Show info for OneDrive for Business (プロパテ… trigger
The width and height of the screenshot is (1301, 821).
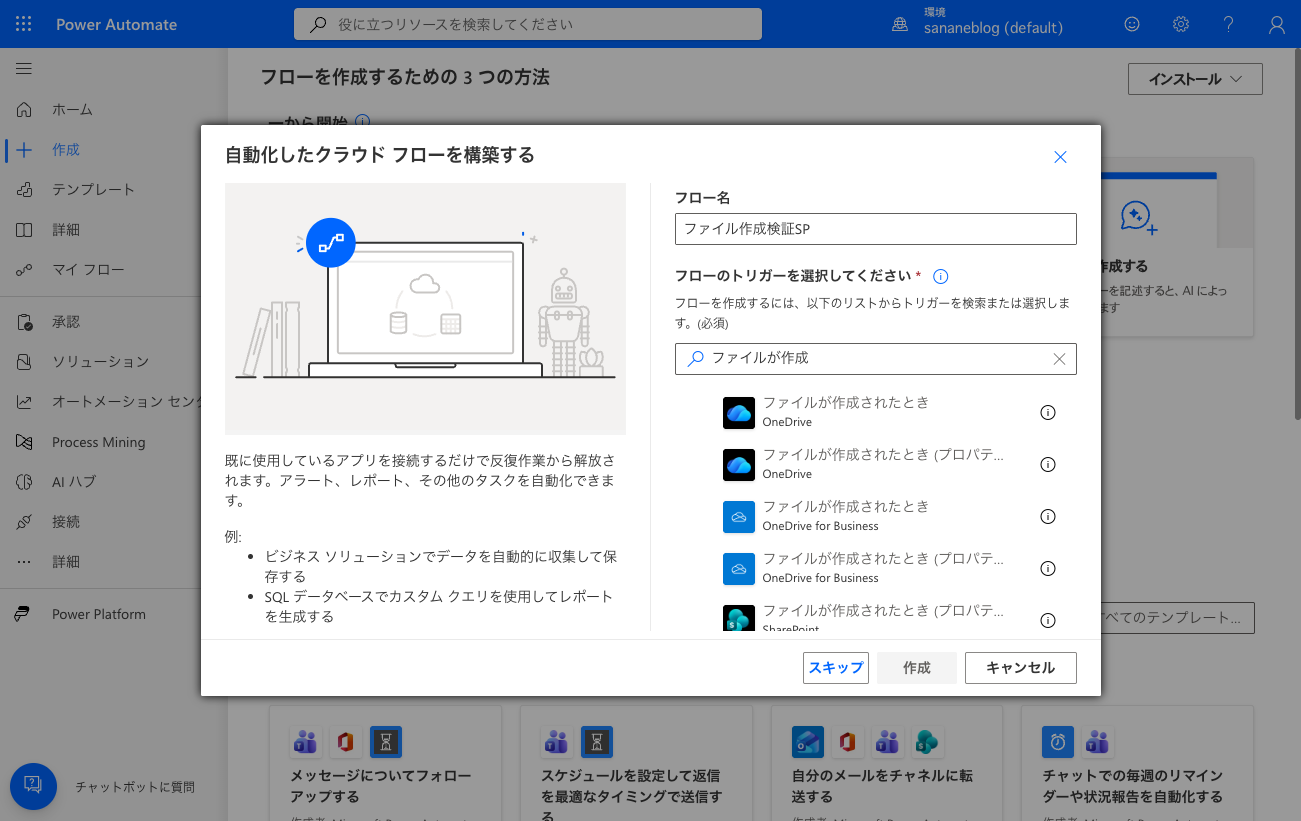pyautogui.click(x=1048, y=568)
